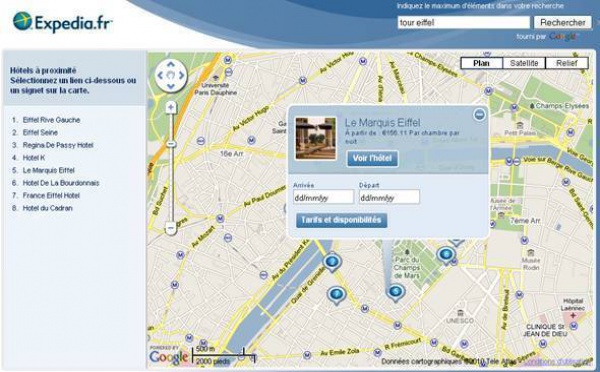
Task: Open the Eiffel Seine hotel link
Action: (x=40, y=132)
